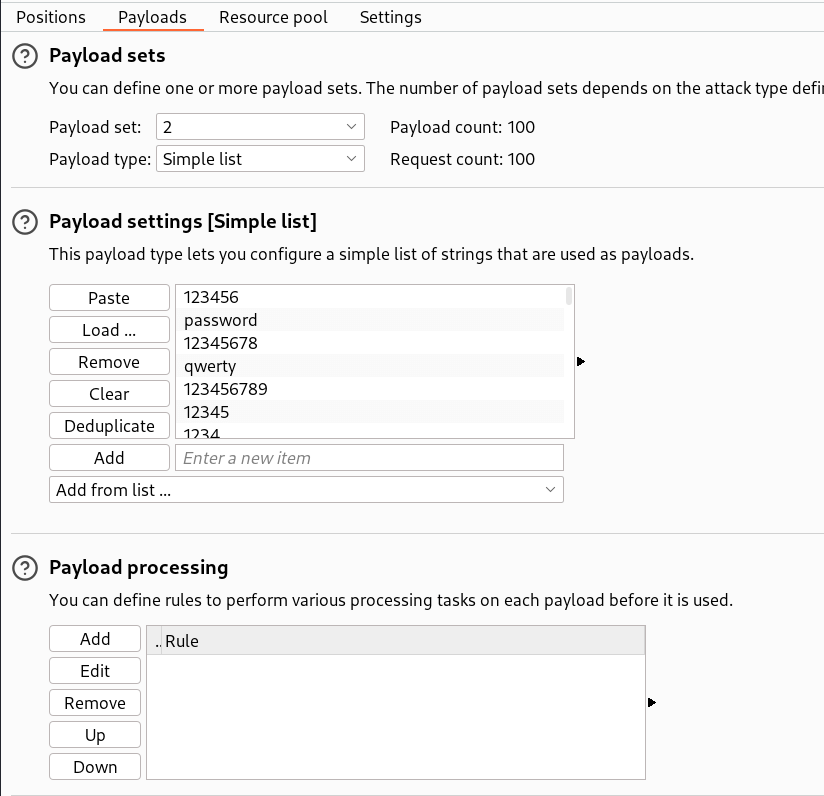Switch to the Positions tab
Image resolution: width=824 pixels, height=796 pixels.
50,17
